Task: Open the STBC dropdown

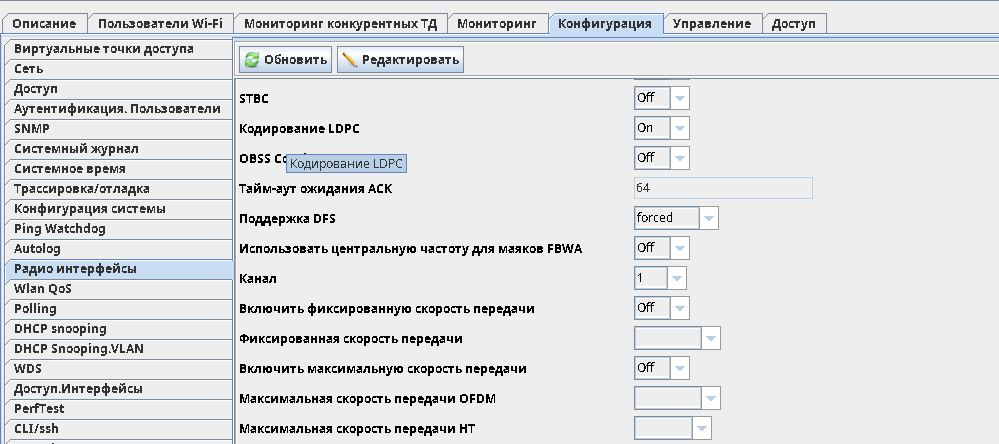Action: click(x=680, y=98)
